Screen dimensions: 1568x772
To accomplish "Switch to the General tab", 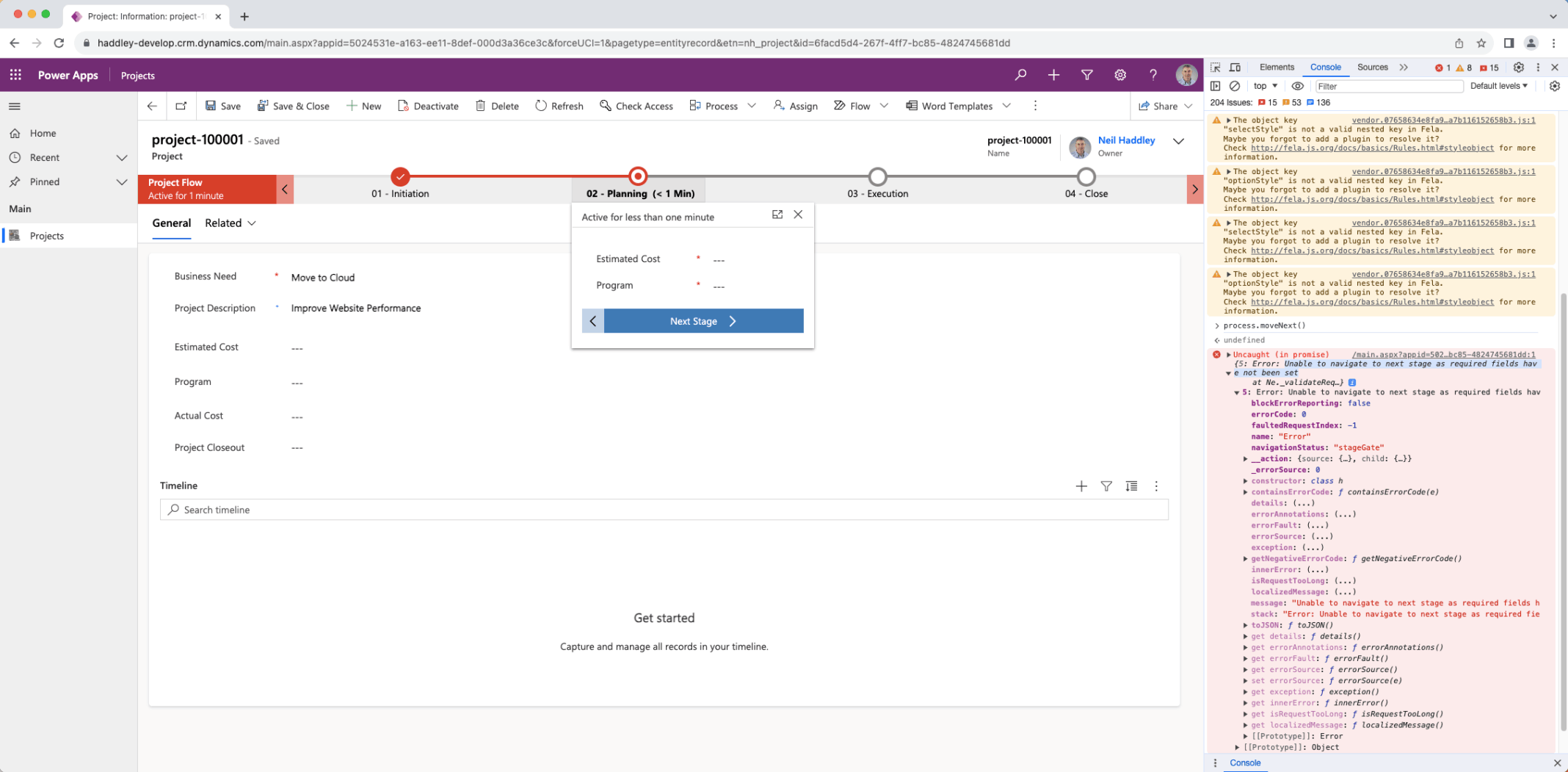I will coord(172,223).
